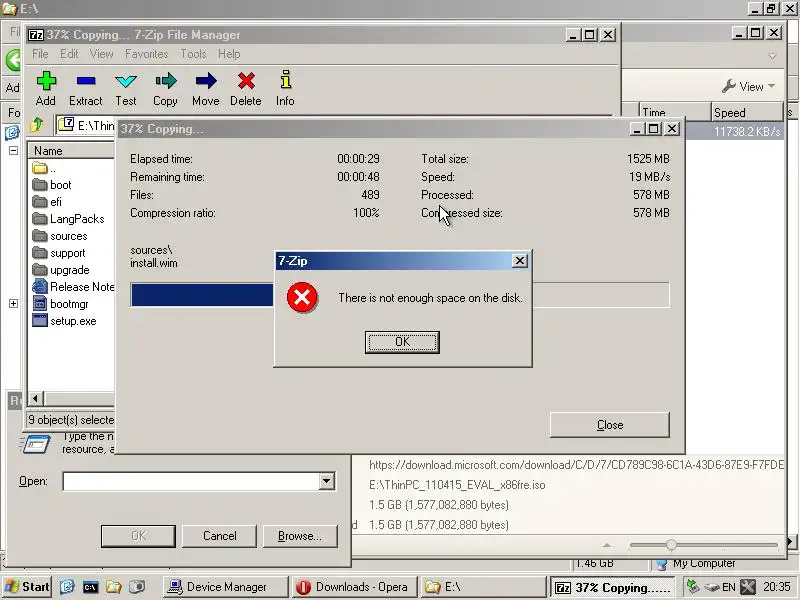
Task: Open the Favorites menu in 7-Zip
Action: pos(146,54)
